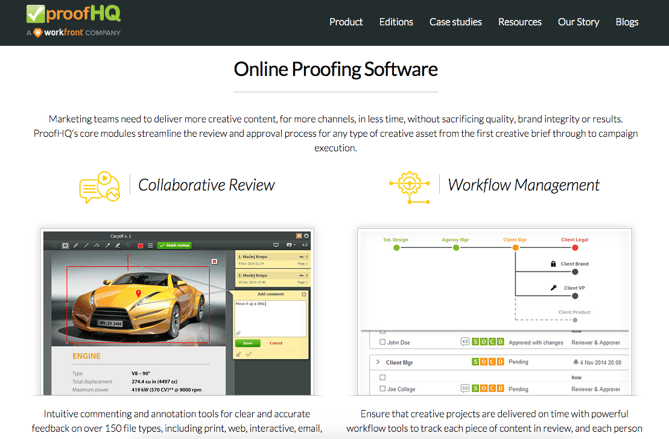Pick the red color swatch in viewer toolbar
Screen dimensions: 669x439
pos(140,245)
